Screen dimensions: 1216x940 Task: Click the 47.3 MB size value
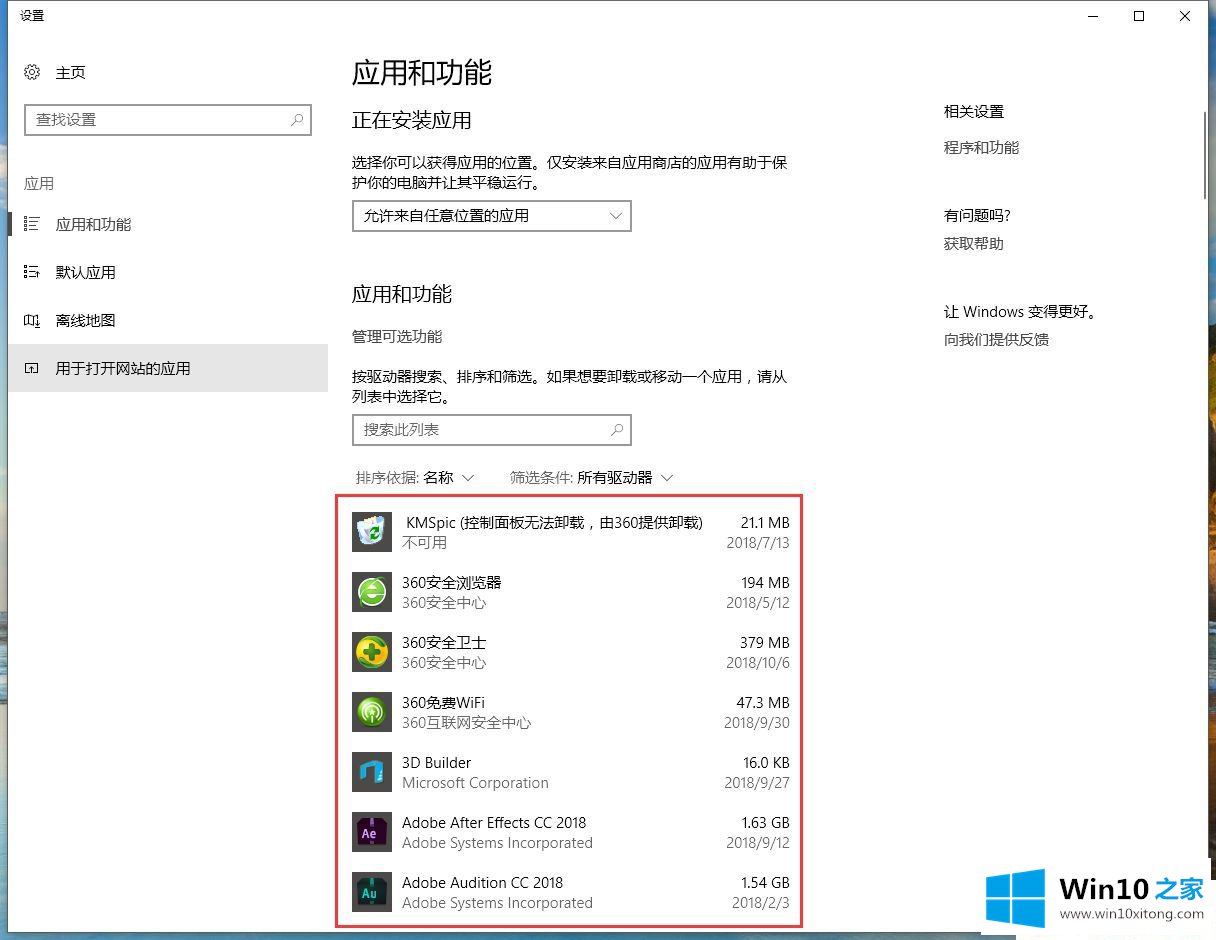click(763, 702)
